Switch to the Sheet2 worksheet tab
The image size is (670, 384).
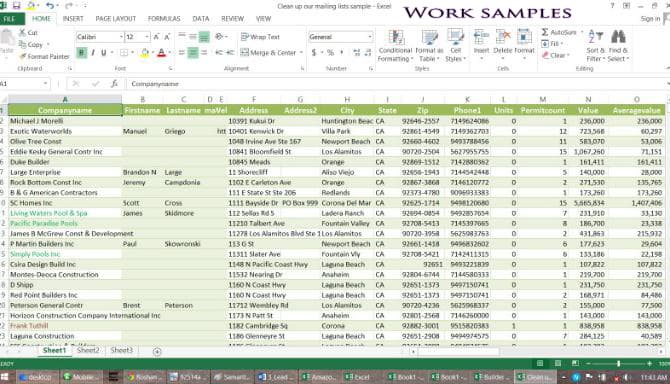pyautogui.click(x=88, y=350)
